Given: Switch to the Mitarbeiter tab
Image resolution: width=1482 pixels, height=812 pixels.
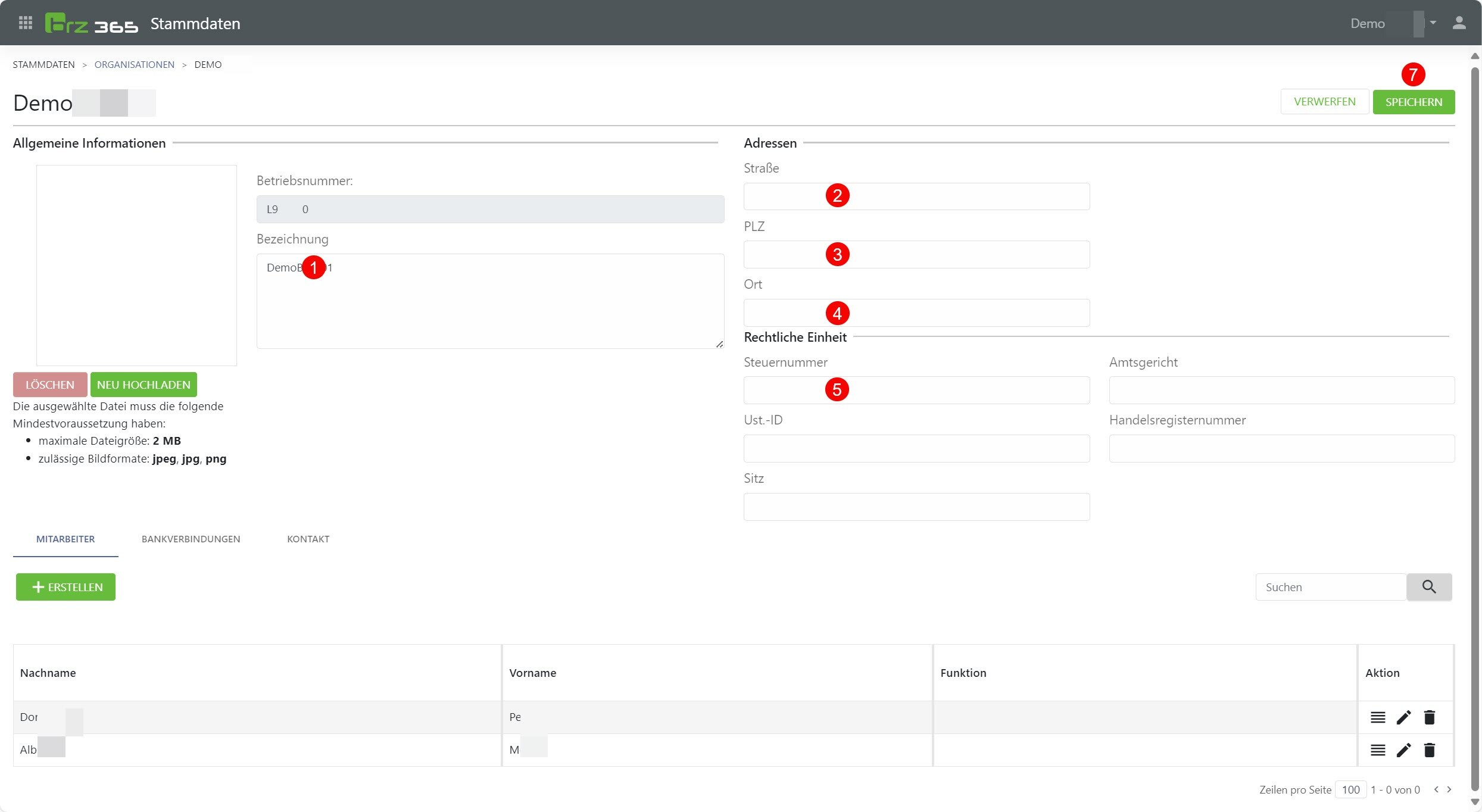Looking at the screenshot, I should pyautogui.click(x=65, y=539).
